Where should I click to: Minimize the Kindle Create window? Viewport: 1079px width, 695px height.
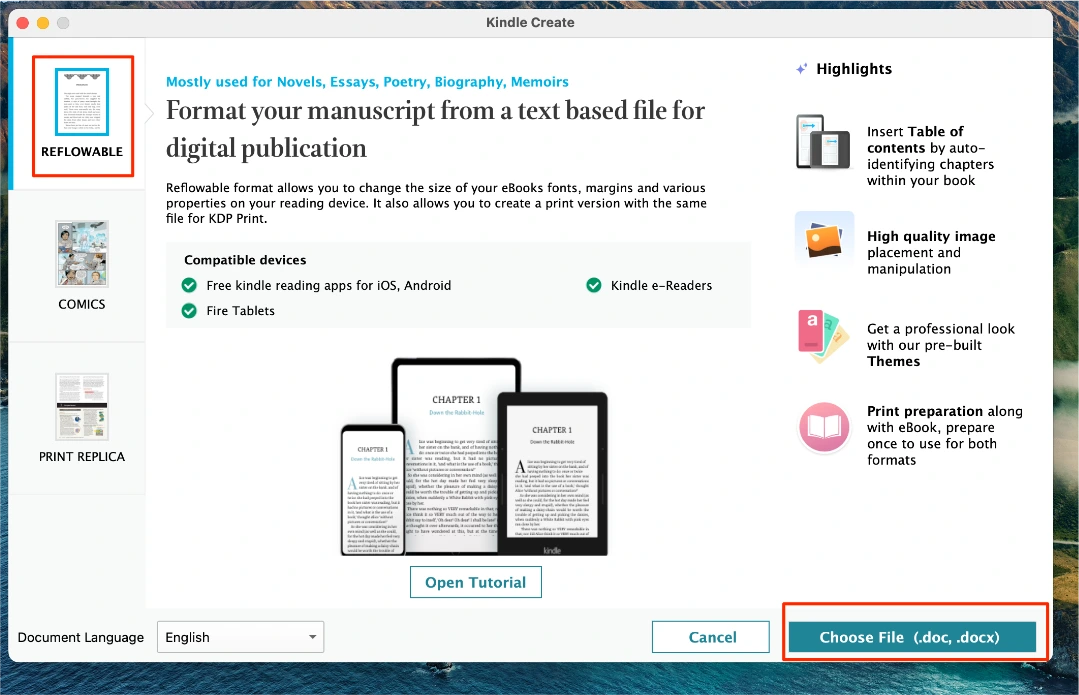tap(43, 23)
